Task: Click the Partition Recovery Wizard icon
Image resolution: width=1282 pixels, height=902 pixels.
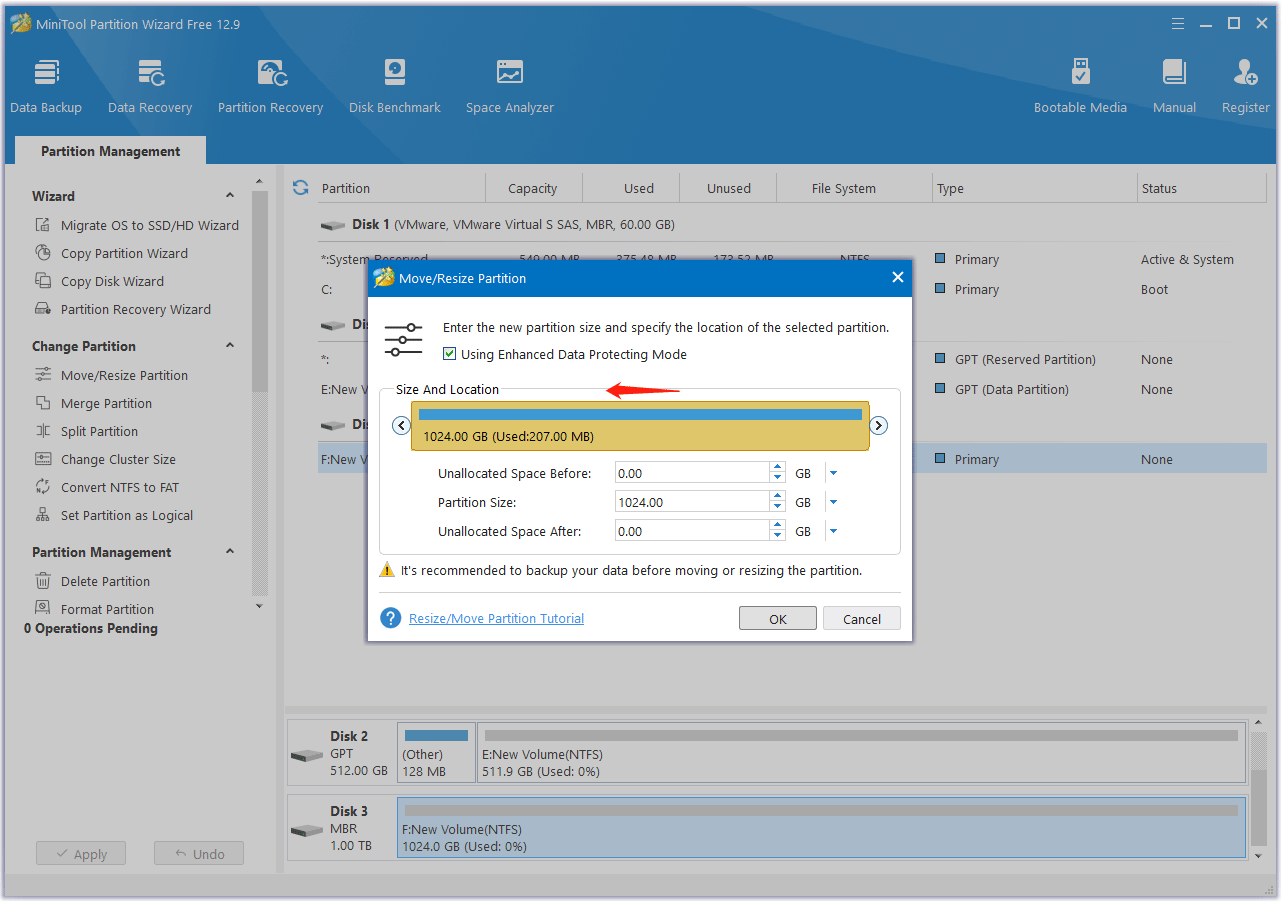Action: tap(43, 309)
